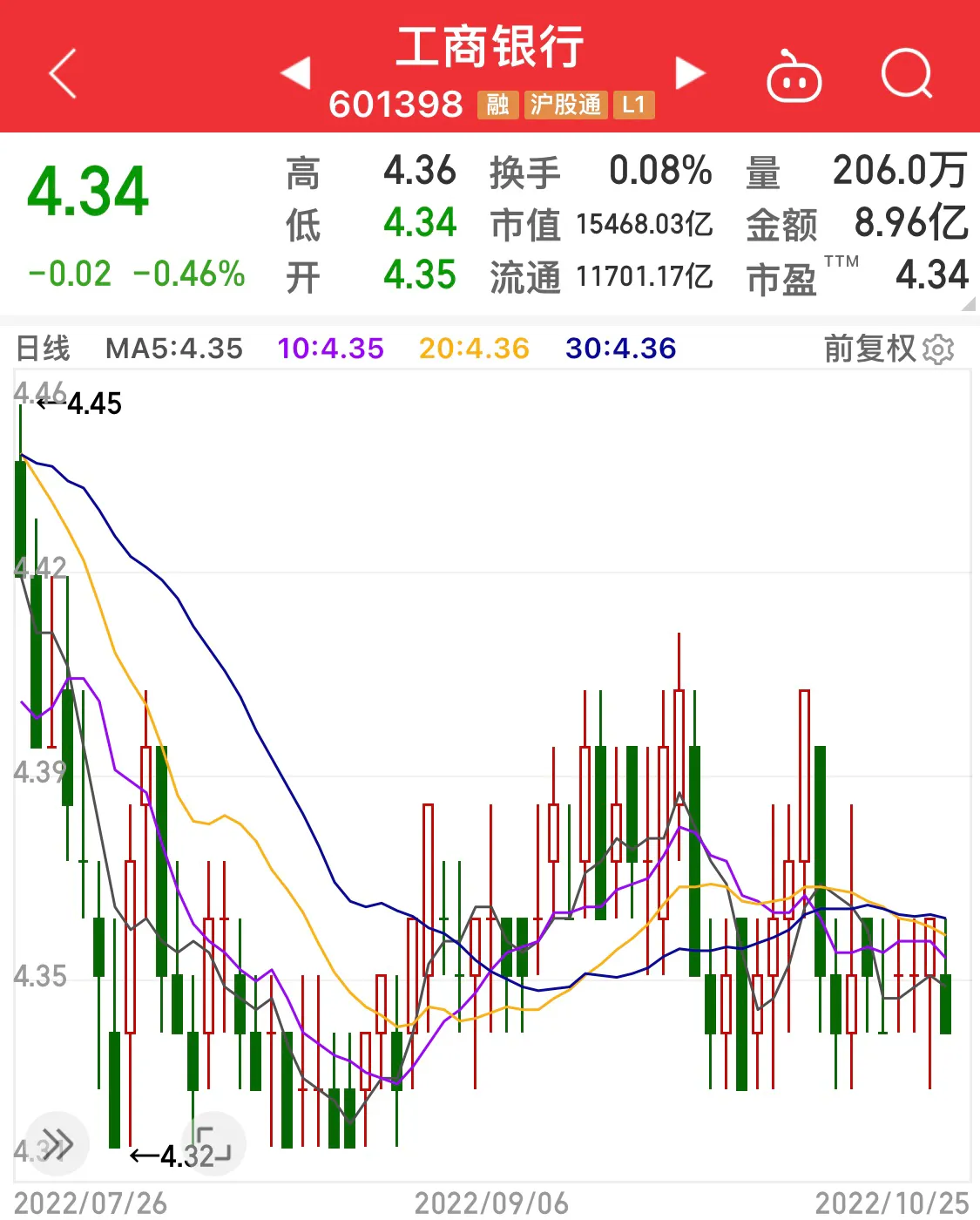
Task: Tap the fullscreen chart corner icon
Action: click(x=213, y=1143)
